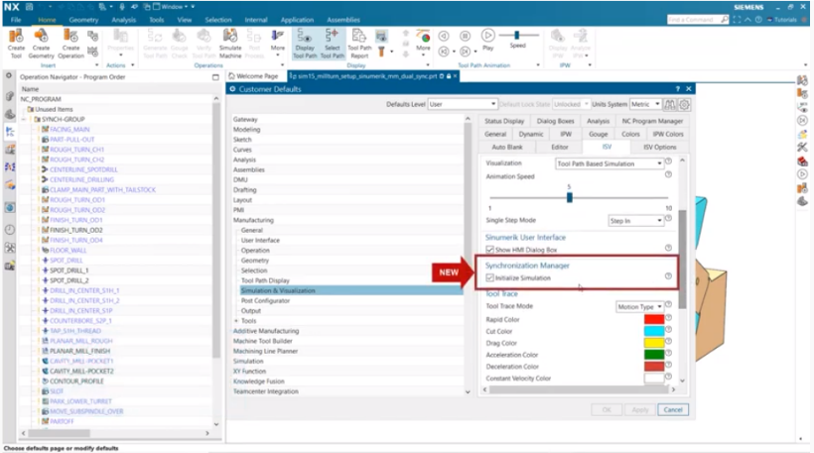Click the Animation Speed slider handle
814x453 pixels.
click(x=569, y=197)
